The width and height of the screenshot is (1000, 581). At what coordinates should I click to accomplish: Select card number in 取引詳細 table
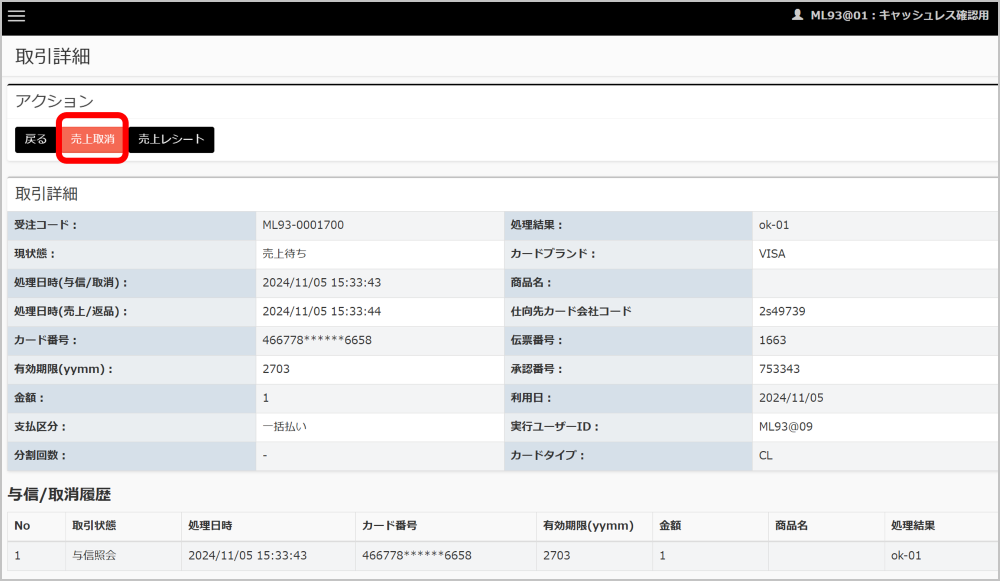tap(317, 340)
